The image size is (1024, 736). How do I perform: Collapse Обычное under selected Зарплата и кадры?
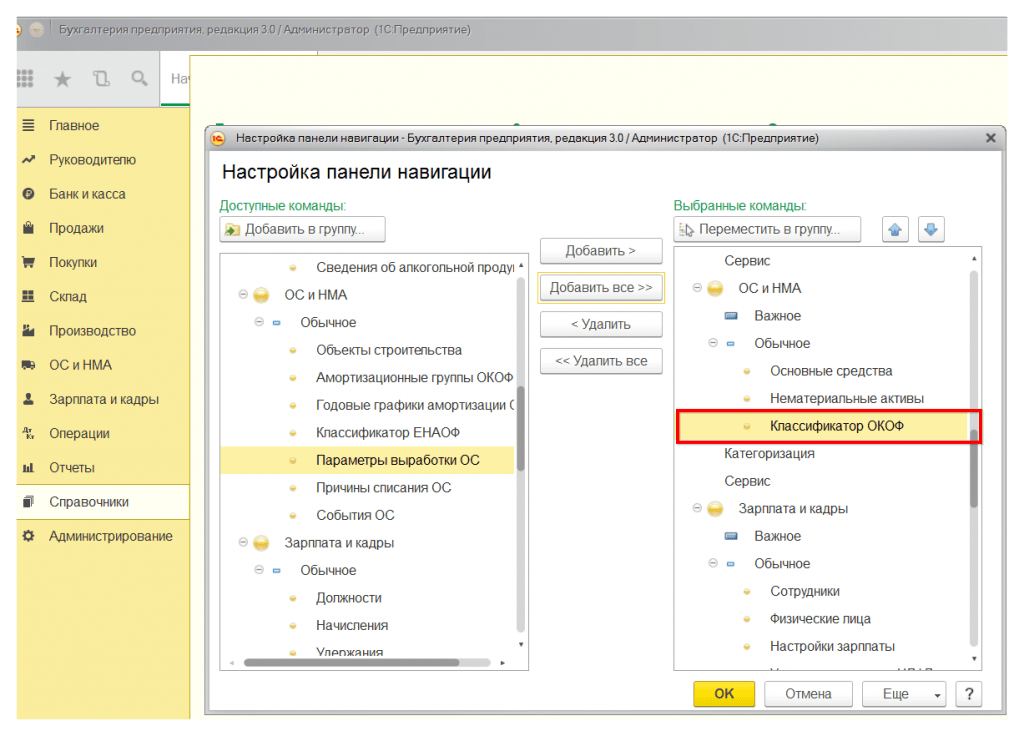tap(713, 563)
